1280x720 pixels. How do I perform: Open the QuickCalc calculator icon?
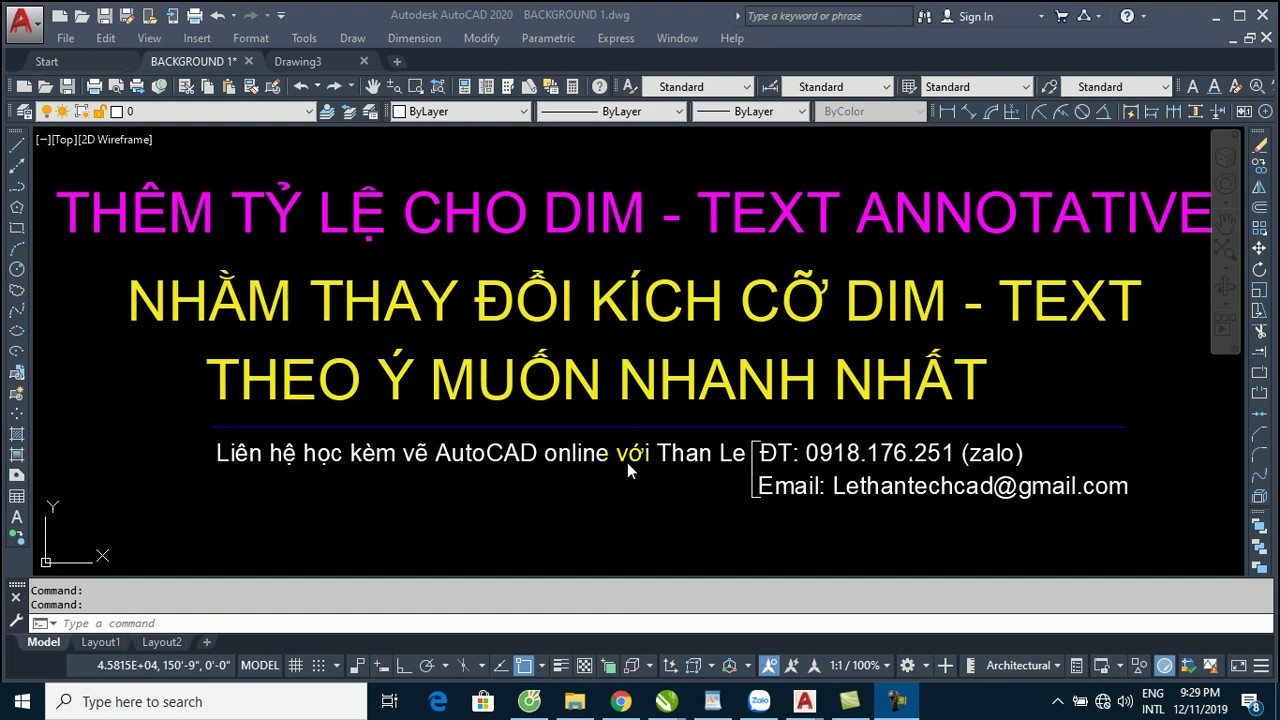tap(572, 86)
